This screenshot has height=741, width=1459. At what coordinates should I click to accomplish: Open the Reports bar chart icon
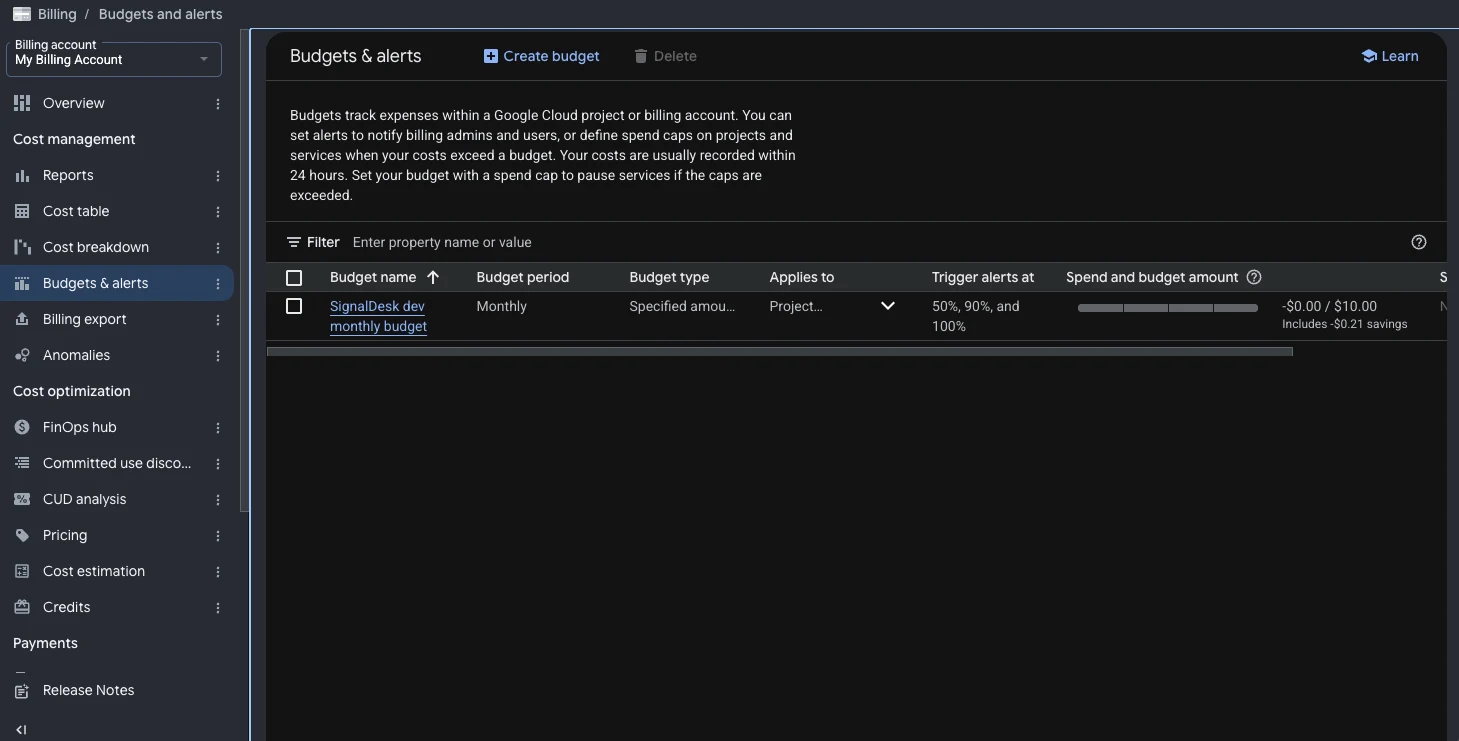(x=22, y=175)
